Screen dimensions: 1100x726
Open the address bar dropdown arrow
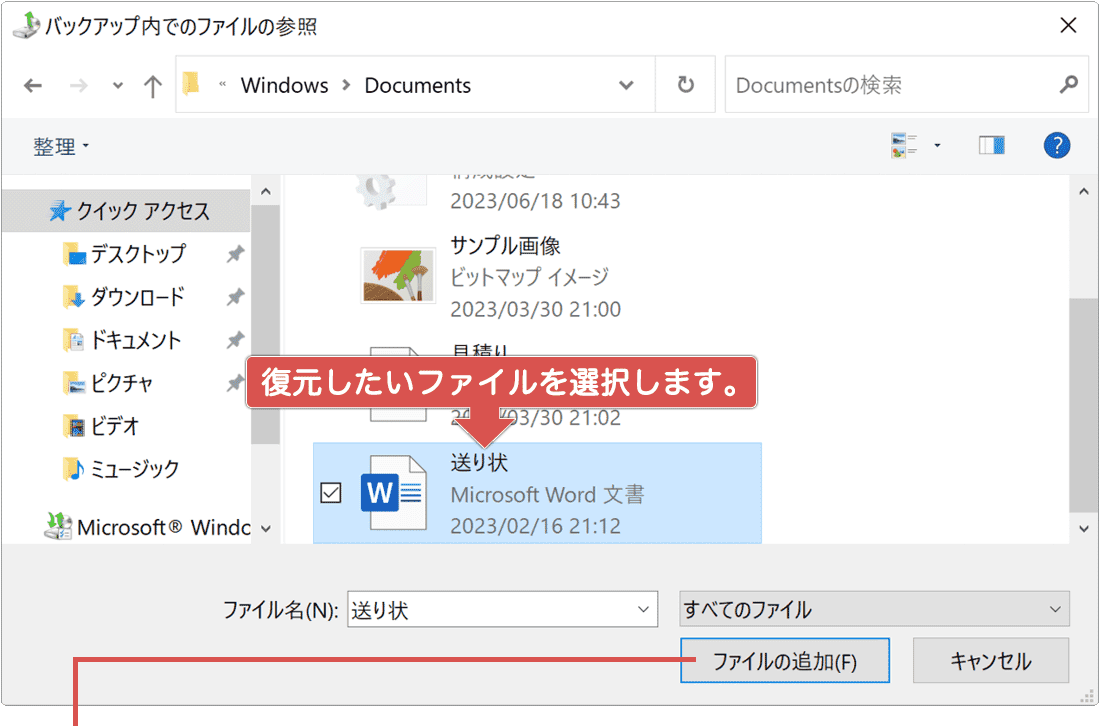(x=627, y=85)
